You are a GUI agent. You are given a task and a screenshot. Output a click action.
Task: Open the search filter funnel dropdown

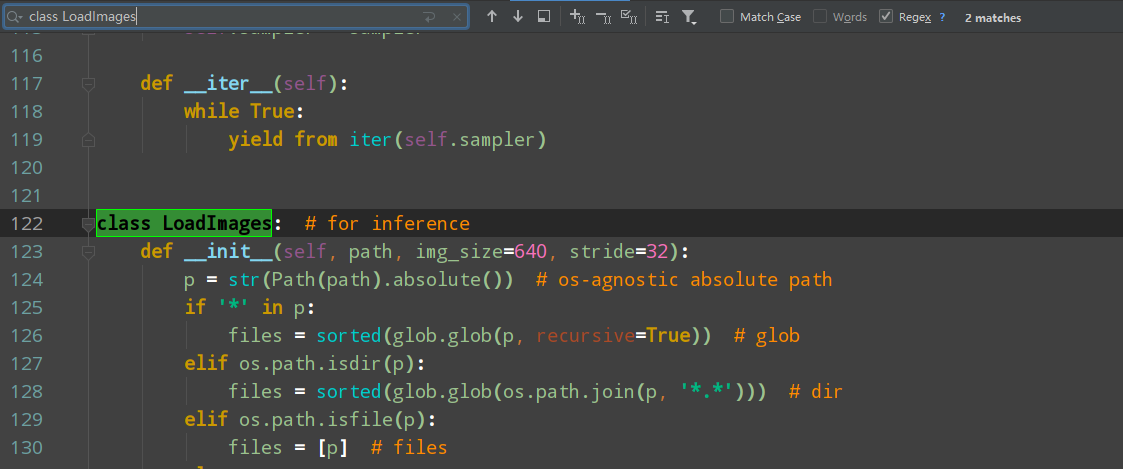coord(689,16)
